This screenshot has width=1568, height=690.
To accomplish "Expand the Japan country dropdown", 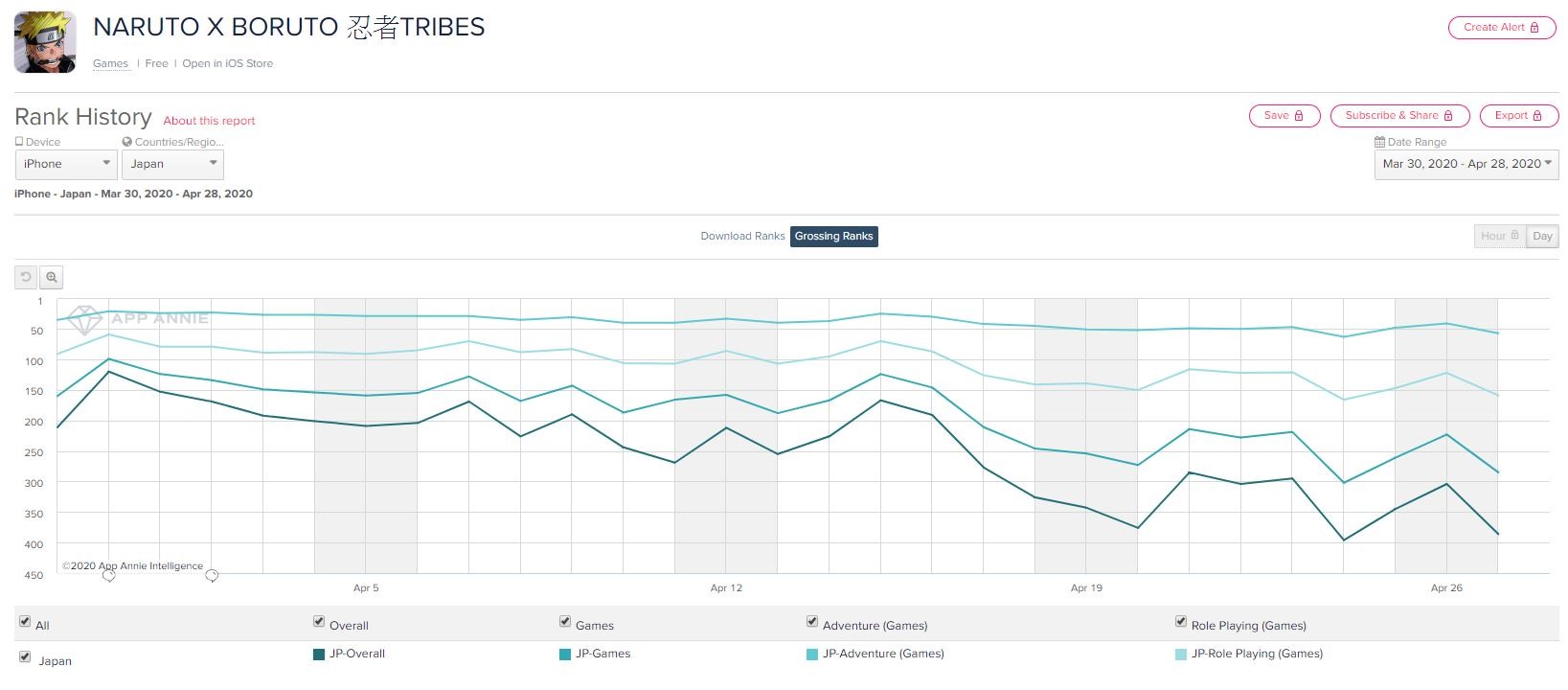I will pos(172,164).
